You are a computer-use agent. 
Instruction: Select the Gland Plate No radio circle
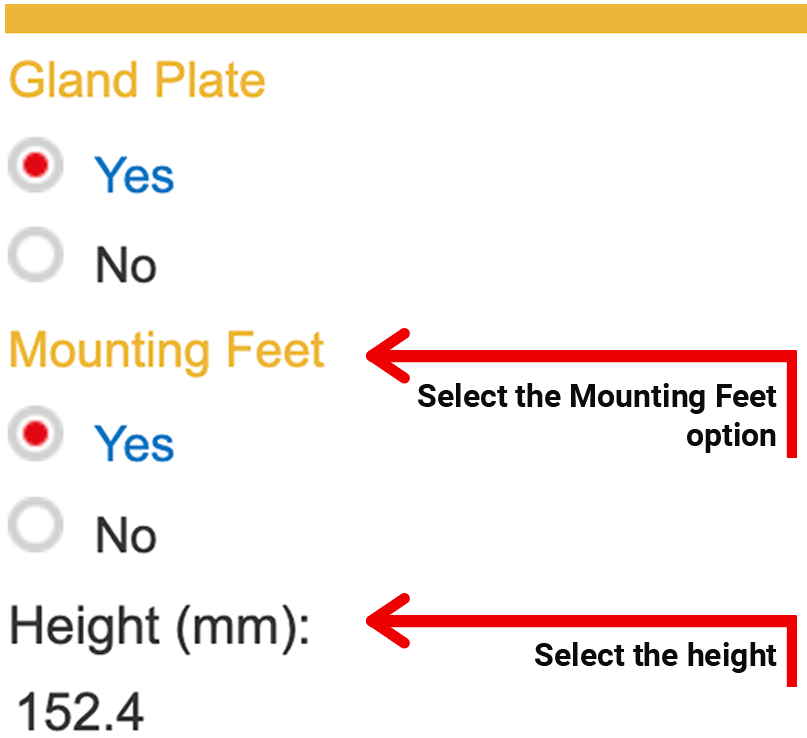[x=35, y=257]
